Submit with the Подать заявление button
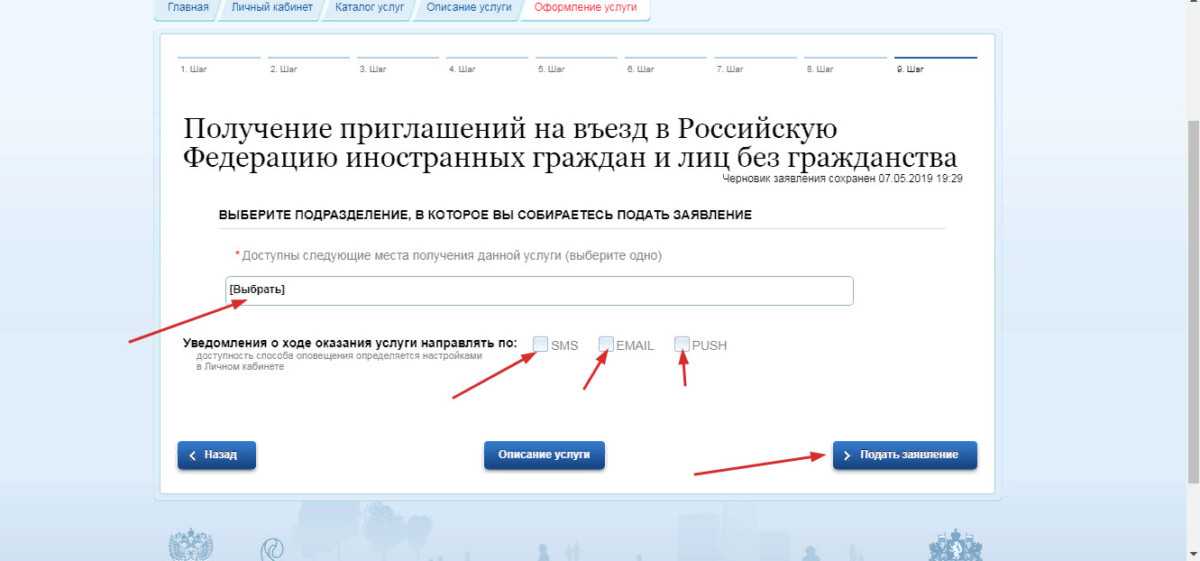This screenshot has width=1200, height=561. (x=904, y=455)
